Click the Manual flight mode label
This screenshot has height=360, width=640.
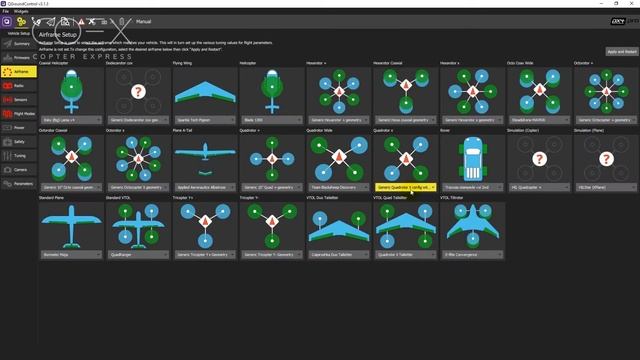[x=143, y=22]
